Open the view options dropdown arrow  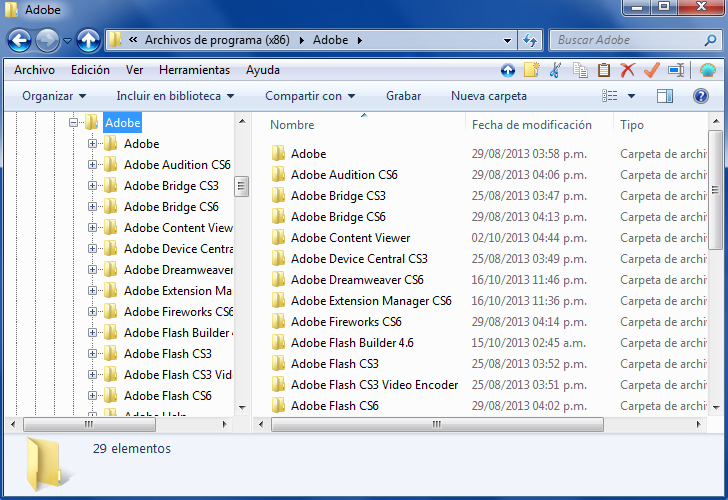point(631,96)
